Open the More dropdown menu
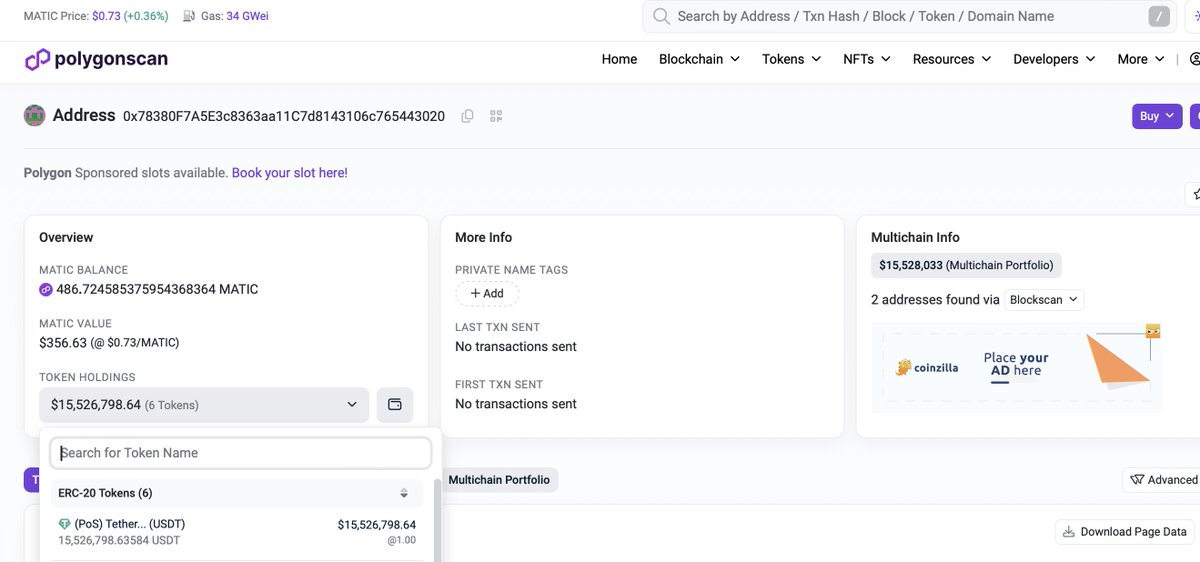Viewport: 1200px width, 562px height. [x=1140, y=59]
